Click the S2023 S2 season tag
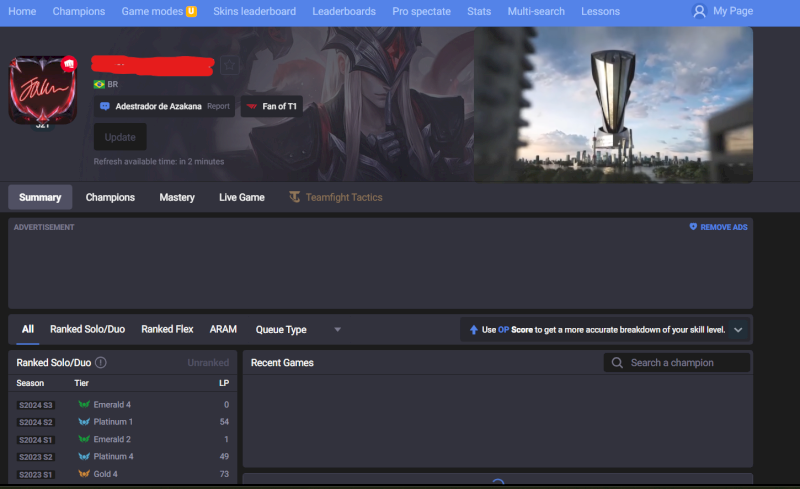The image size is (800, 489). click(36, 457)
